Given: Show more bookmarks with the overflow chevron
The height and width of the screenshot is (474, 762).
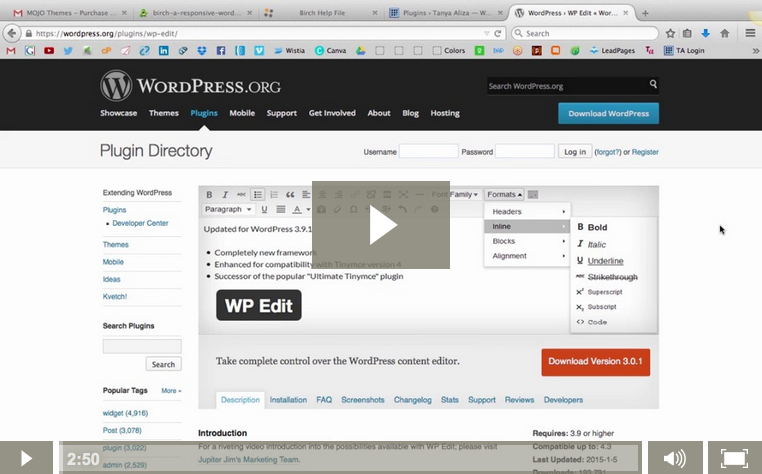Looking at the screenshot, I should click(756, 51).
